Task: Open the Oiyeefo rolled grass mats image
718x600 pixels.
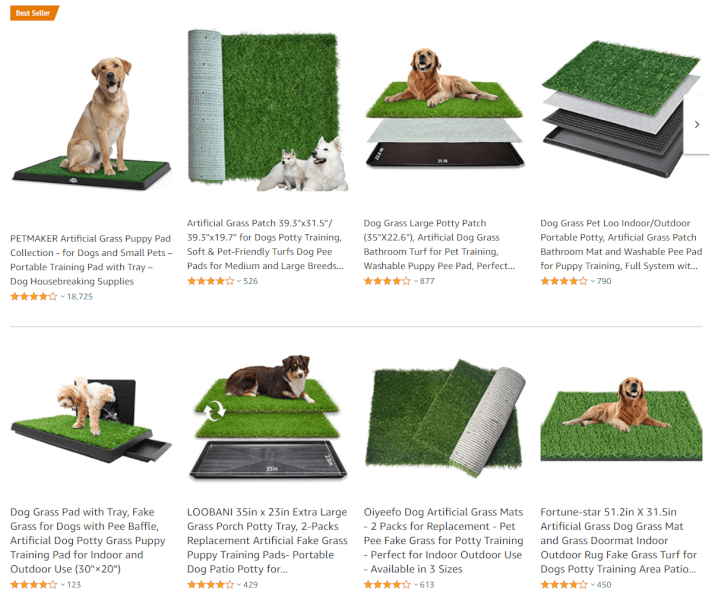Action: pyautogui.click(x=444, y=418)
